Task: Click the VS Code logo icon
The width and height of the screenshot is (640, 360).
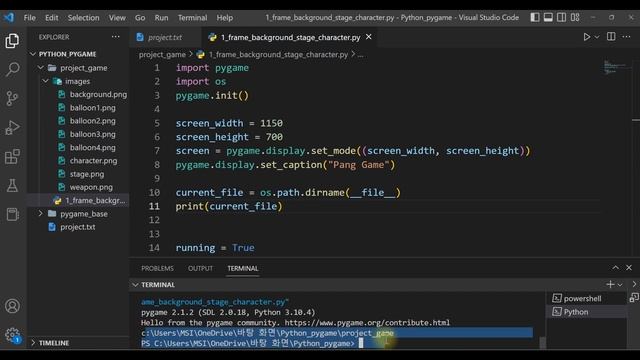Action: pyautogui.click(x=9, y=18)
